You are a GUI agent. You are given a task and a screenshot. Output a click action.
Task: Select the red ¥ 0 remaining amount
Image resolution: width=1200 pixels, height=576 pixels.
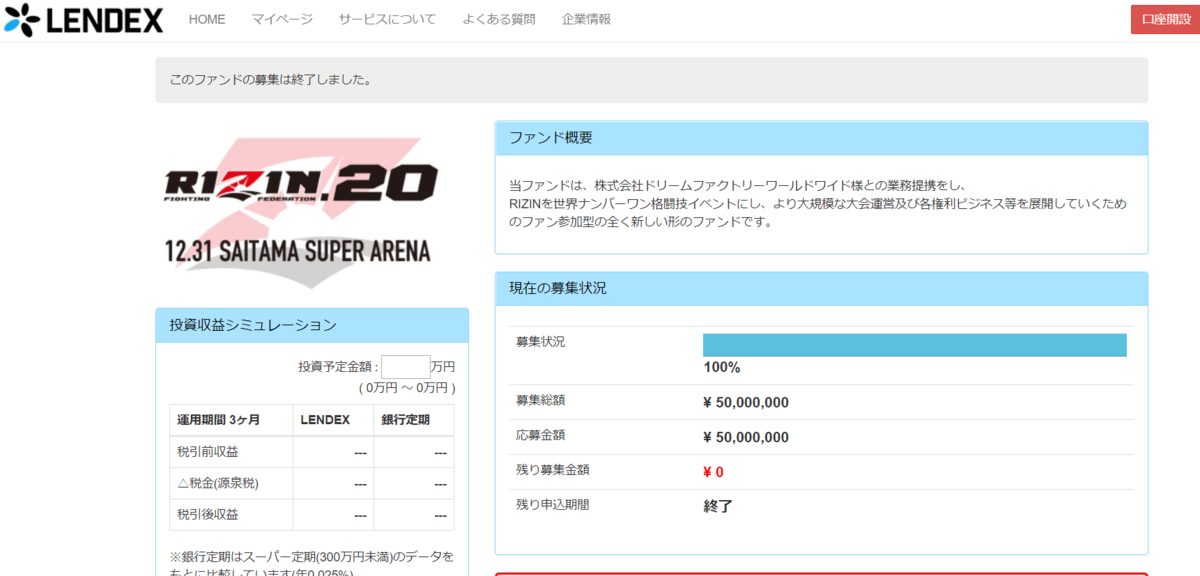pyautogui.click(x=713, y=472)
